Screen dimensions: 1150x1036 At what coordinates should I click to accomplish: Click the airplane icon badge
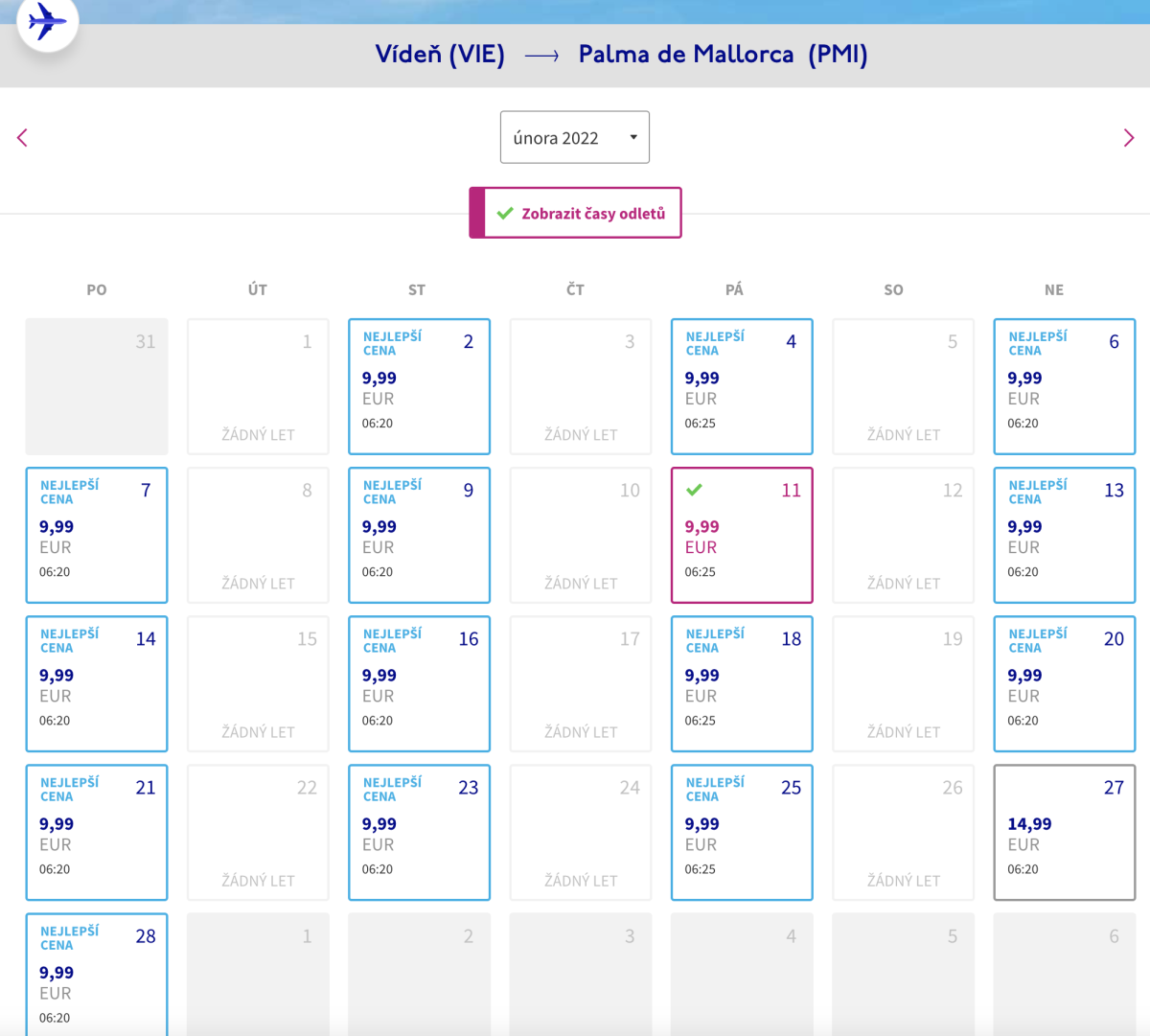(47, 22)
